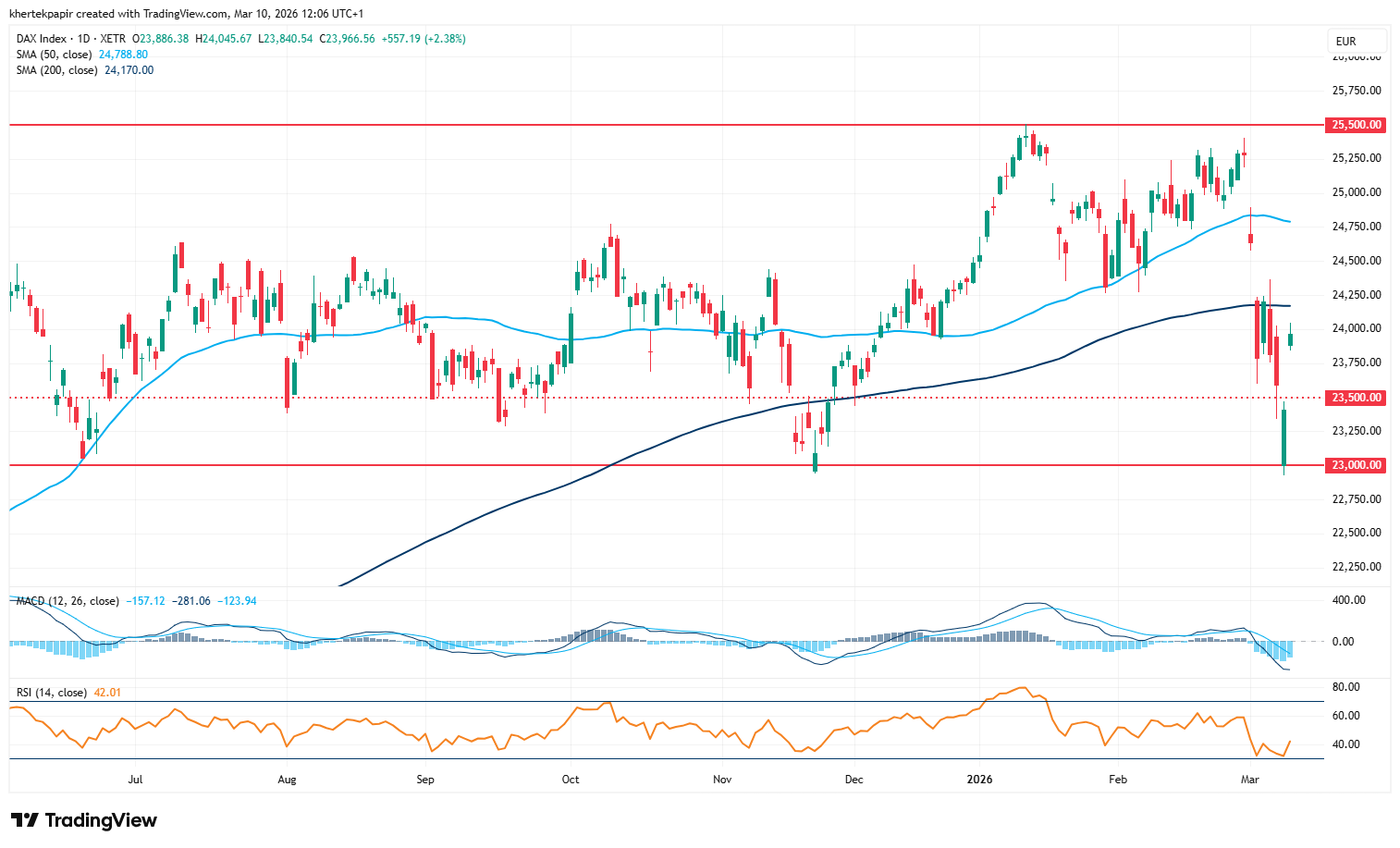Screen dimensions: 1400x848
Task: Click the 1D interval in chart title
Action: (x=83, y=39)
